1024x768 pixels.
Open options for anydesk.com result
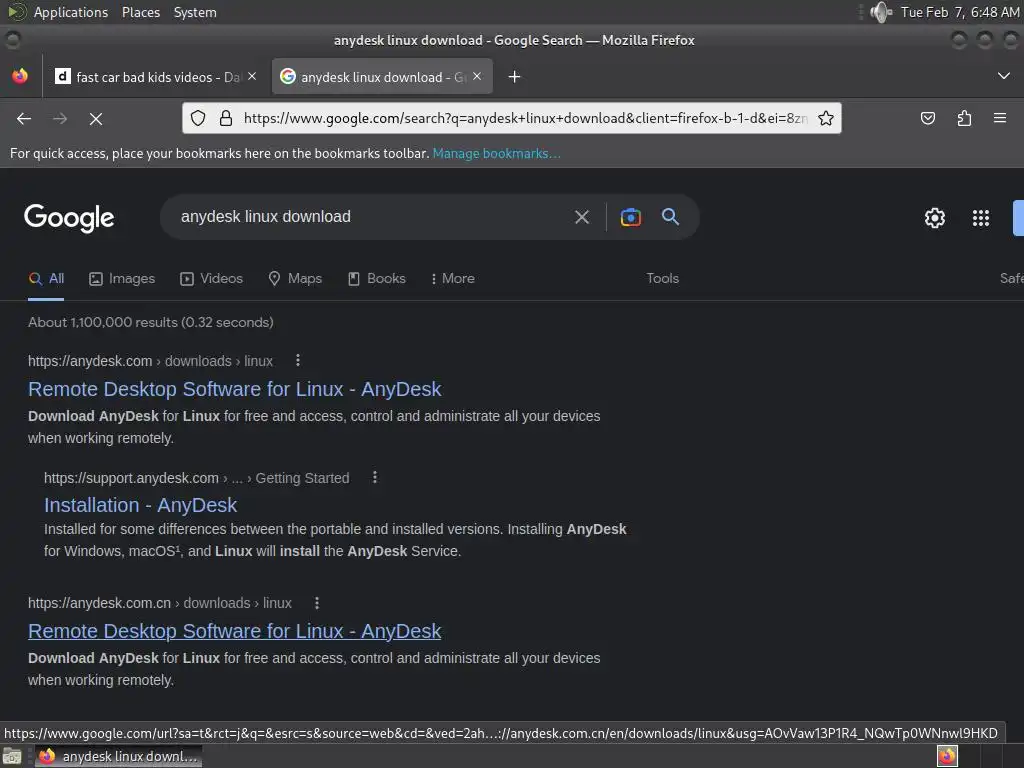coord(298,360)
